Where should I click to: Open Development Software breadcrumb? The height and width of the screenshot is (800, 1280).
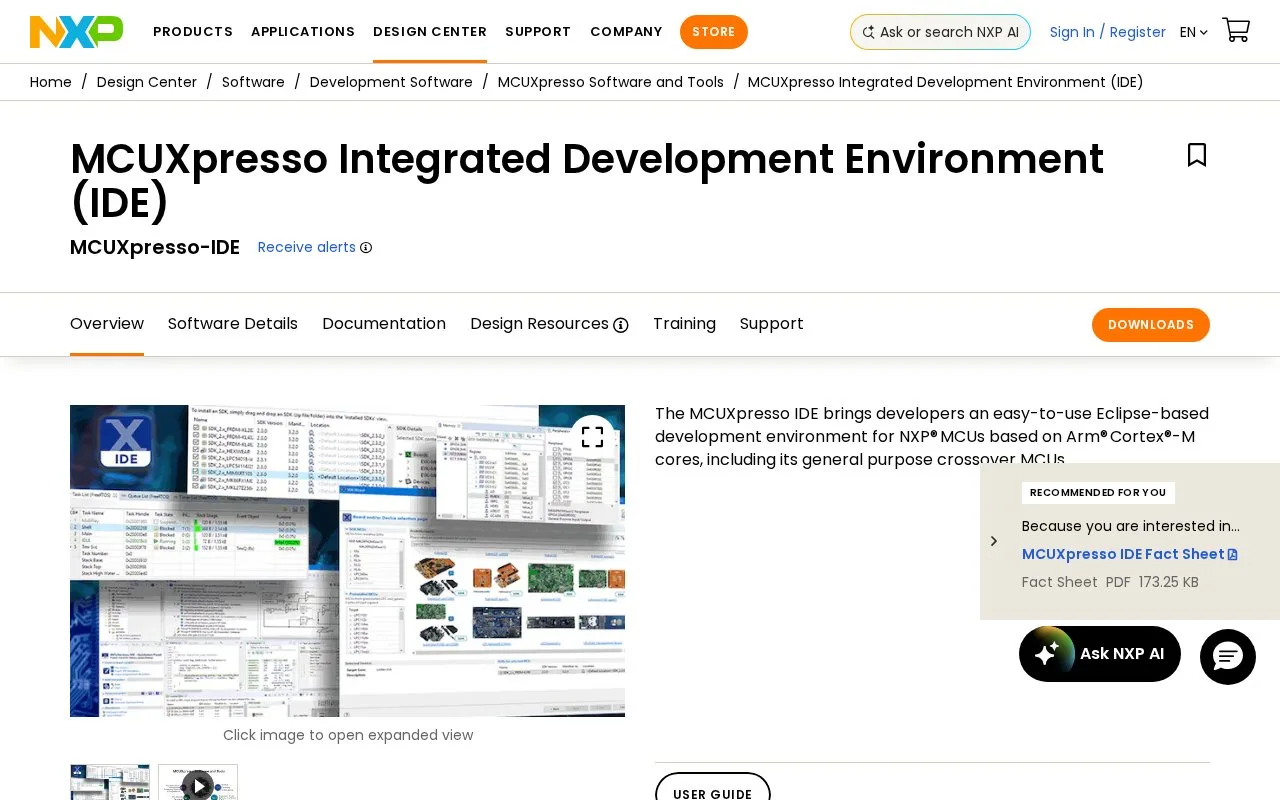point(391,82)
